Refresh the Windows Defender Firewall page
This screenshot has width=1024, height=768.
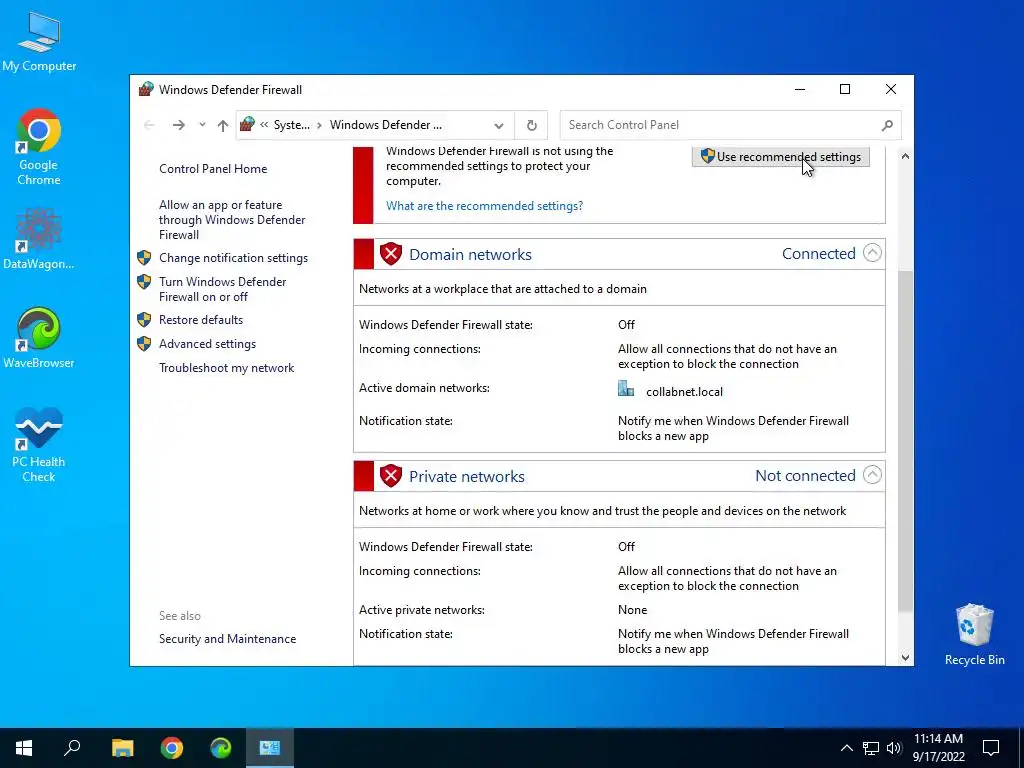pyautogui.click(x=532, y=125)
